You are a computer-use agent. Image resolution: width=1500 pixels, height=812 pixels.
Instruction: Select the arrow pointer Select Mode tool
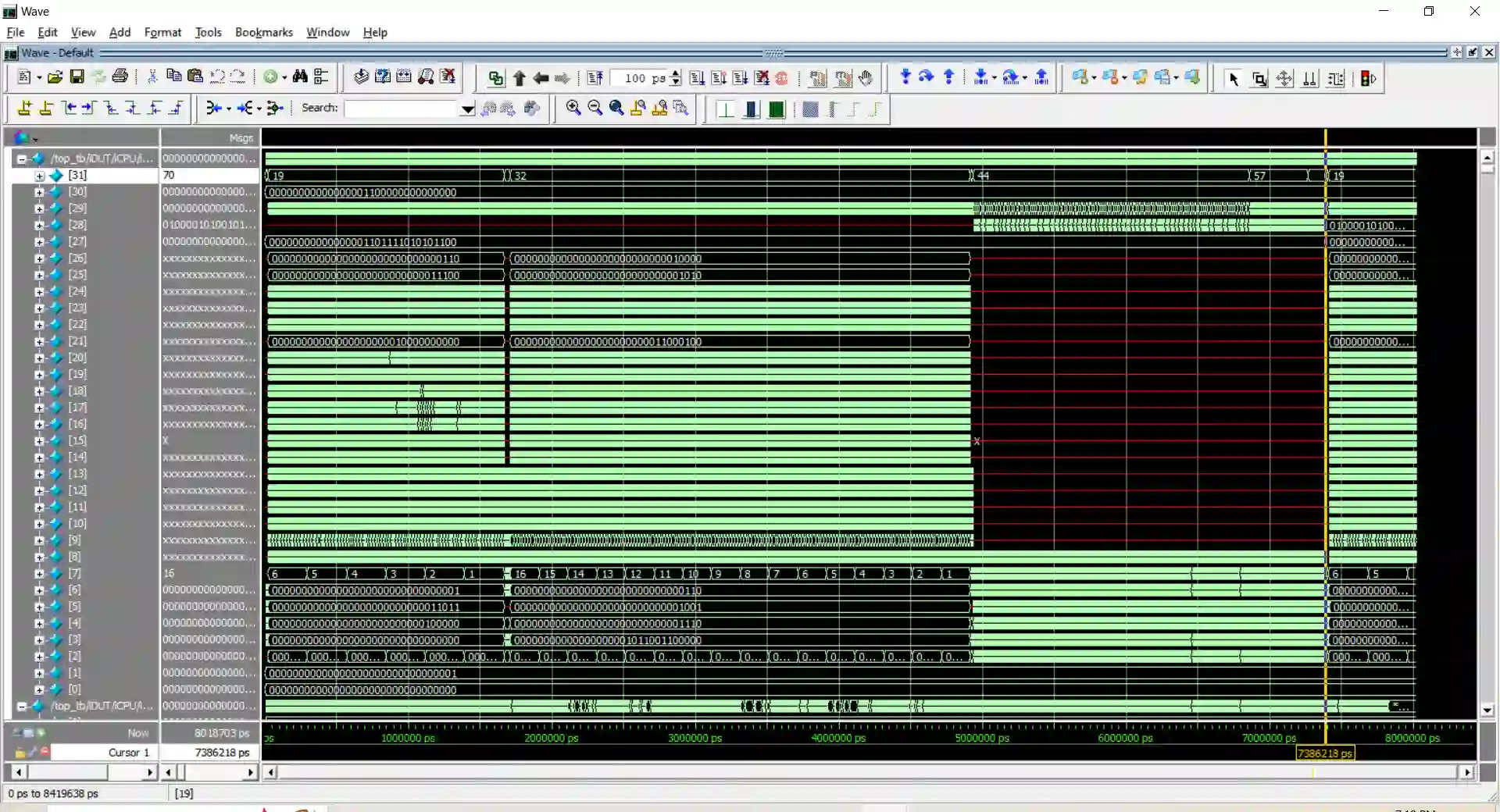[1234, 79]
